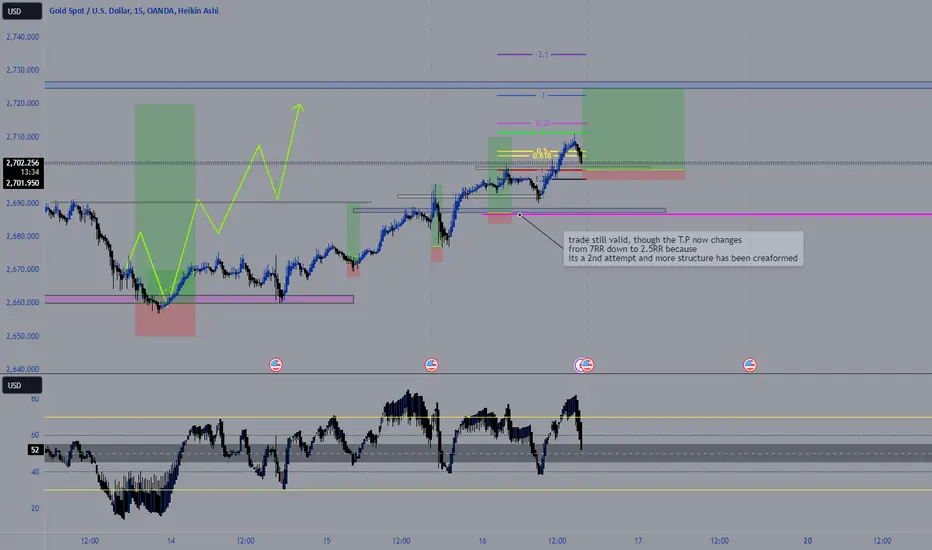Click the 16 date label on time axis
This screenshot has height=550, width=932.
point(483,540)
